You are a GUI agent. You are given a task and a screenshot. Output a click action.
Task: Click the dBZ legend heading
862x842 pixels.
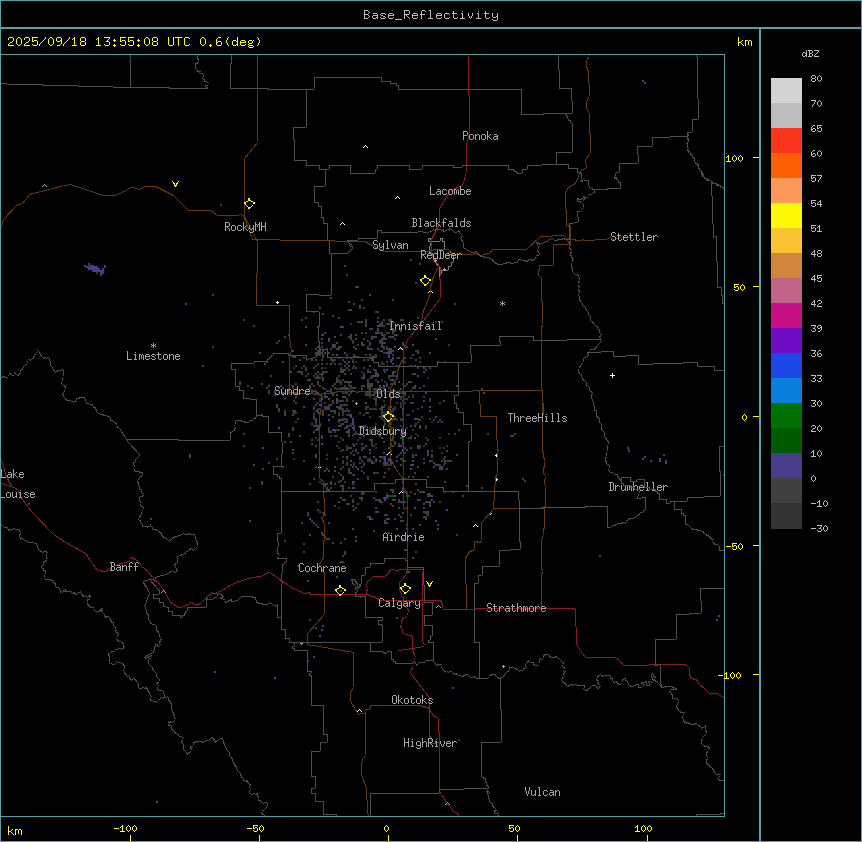(811, 53)
